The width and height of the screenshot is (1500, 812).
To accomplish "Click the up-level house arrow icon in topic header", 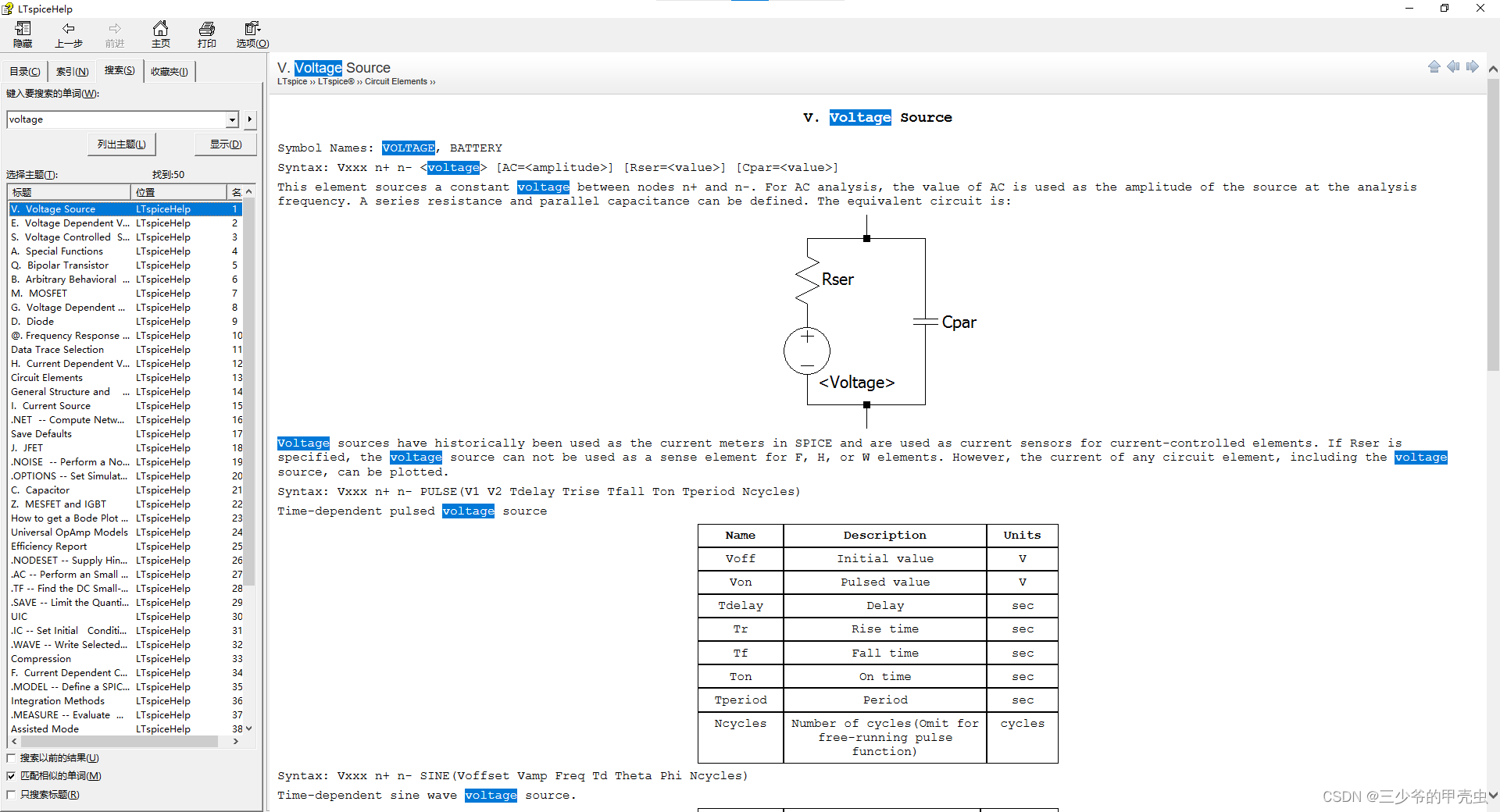I will point(1434,66).
